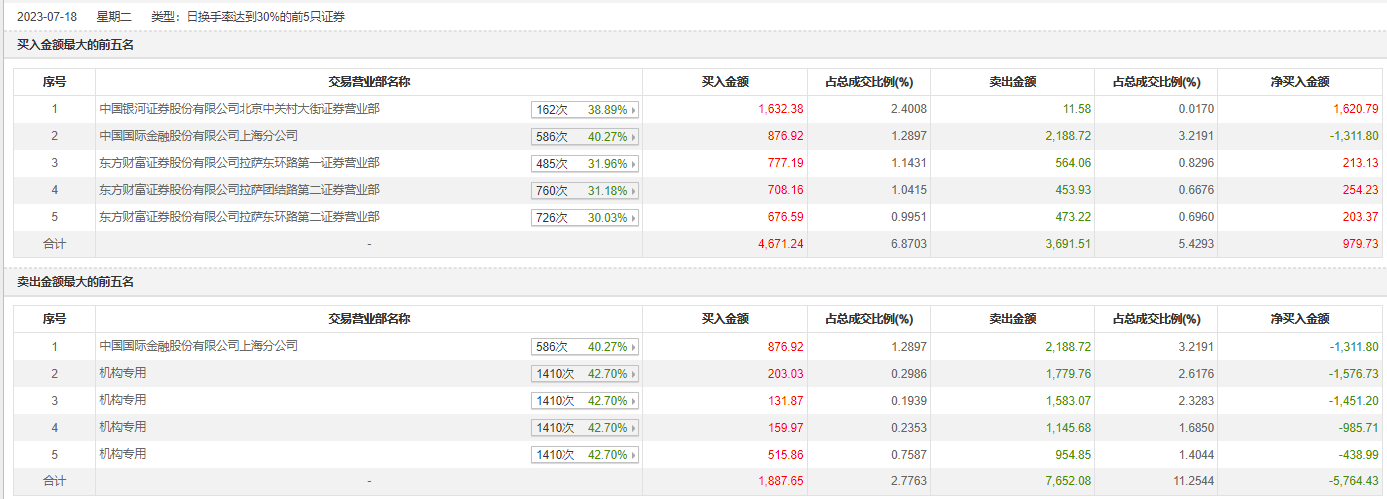Expand the 726次 30.03% dropdown
Screen dimensions: 1387x499
[x=585, y=218]
